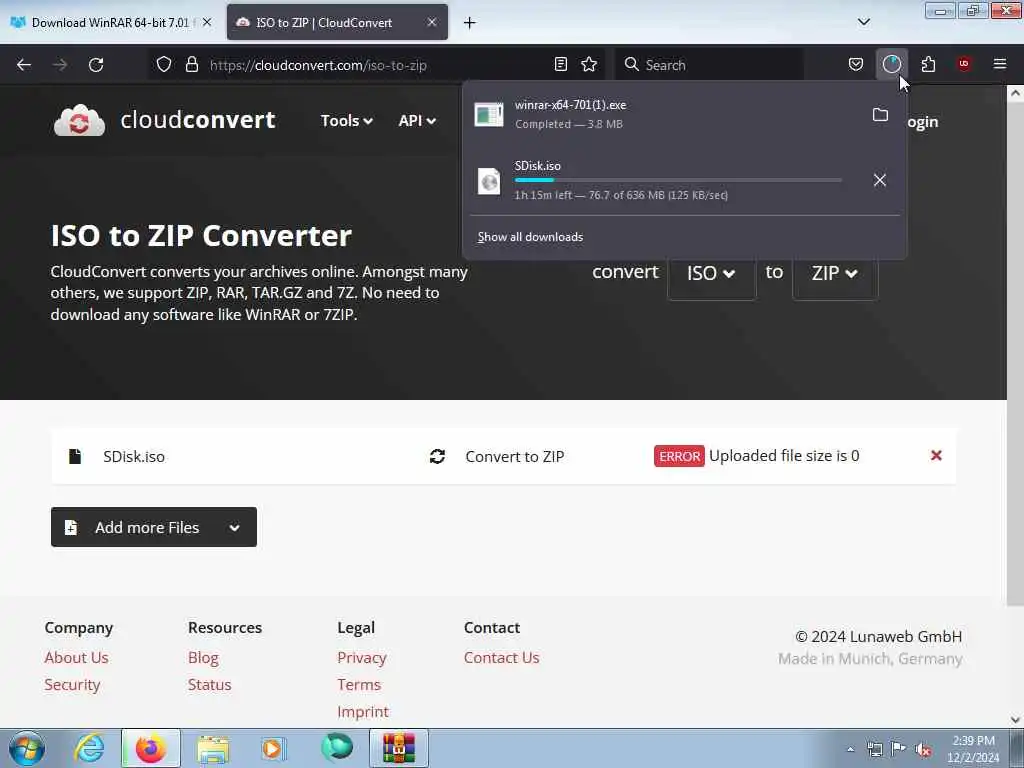Open the ISO source format dropdown
The height and width of the screenshot is (768, 1024).
point(711,273)
